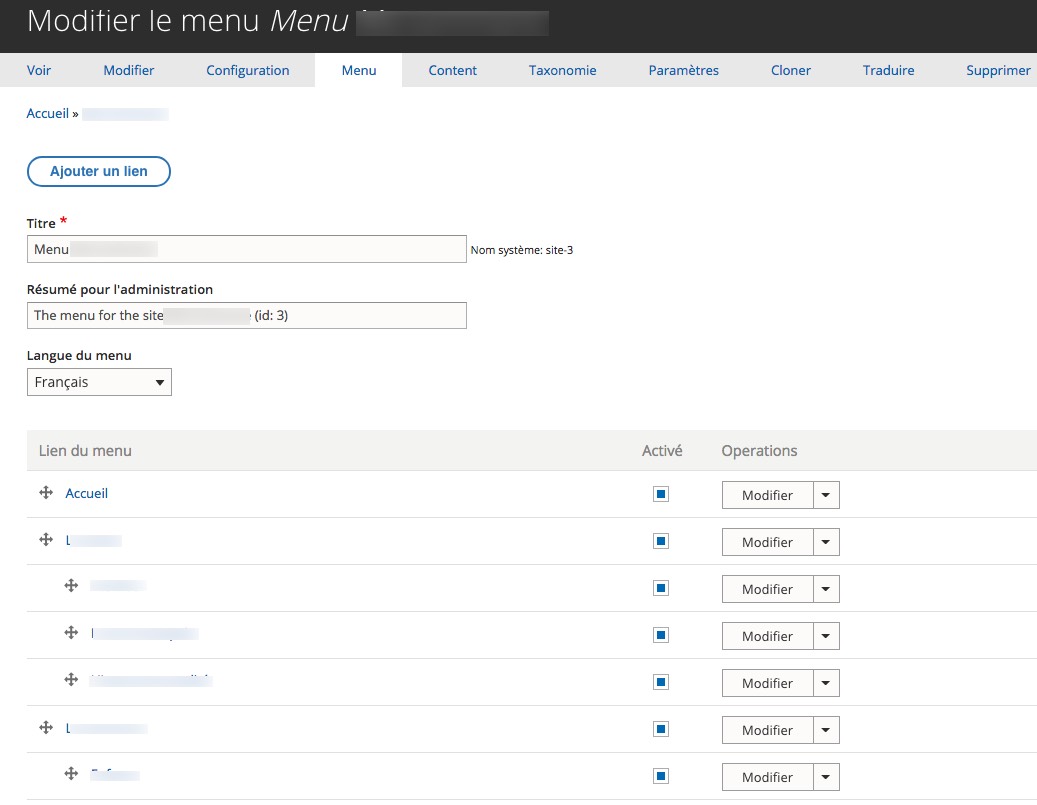Switch to the Voir tab

(39, 70)
